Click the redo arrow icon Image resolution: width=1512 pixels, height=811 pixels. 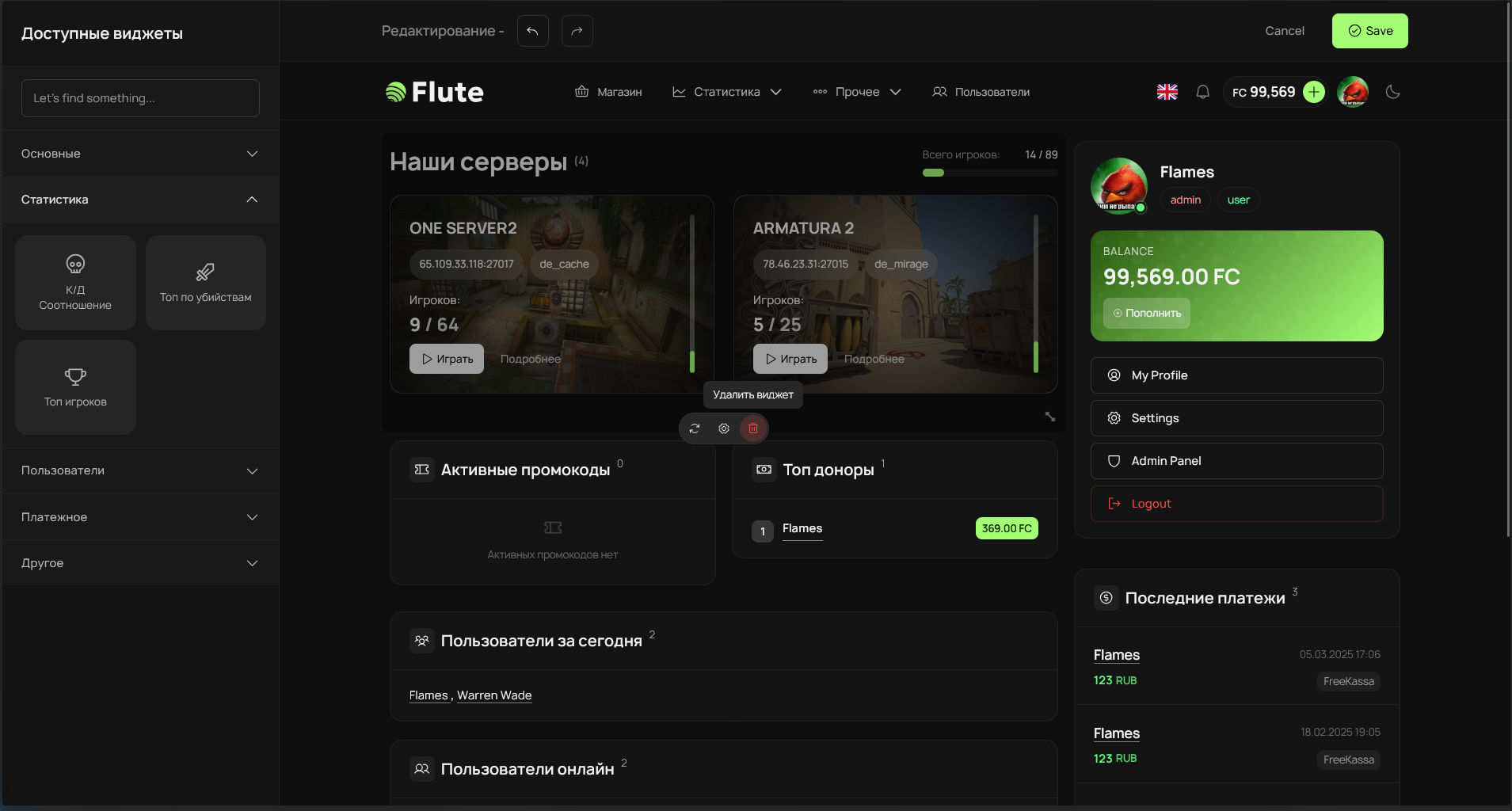point(577,31)
